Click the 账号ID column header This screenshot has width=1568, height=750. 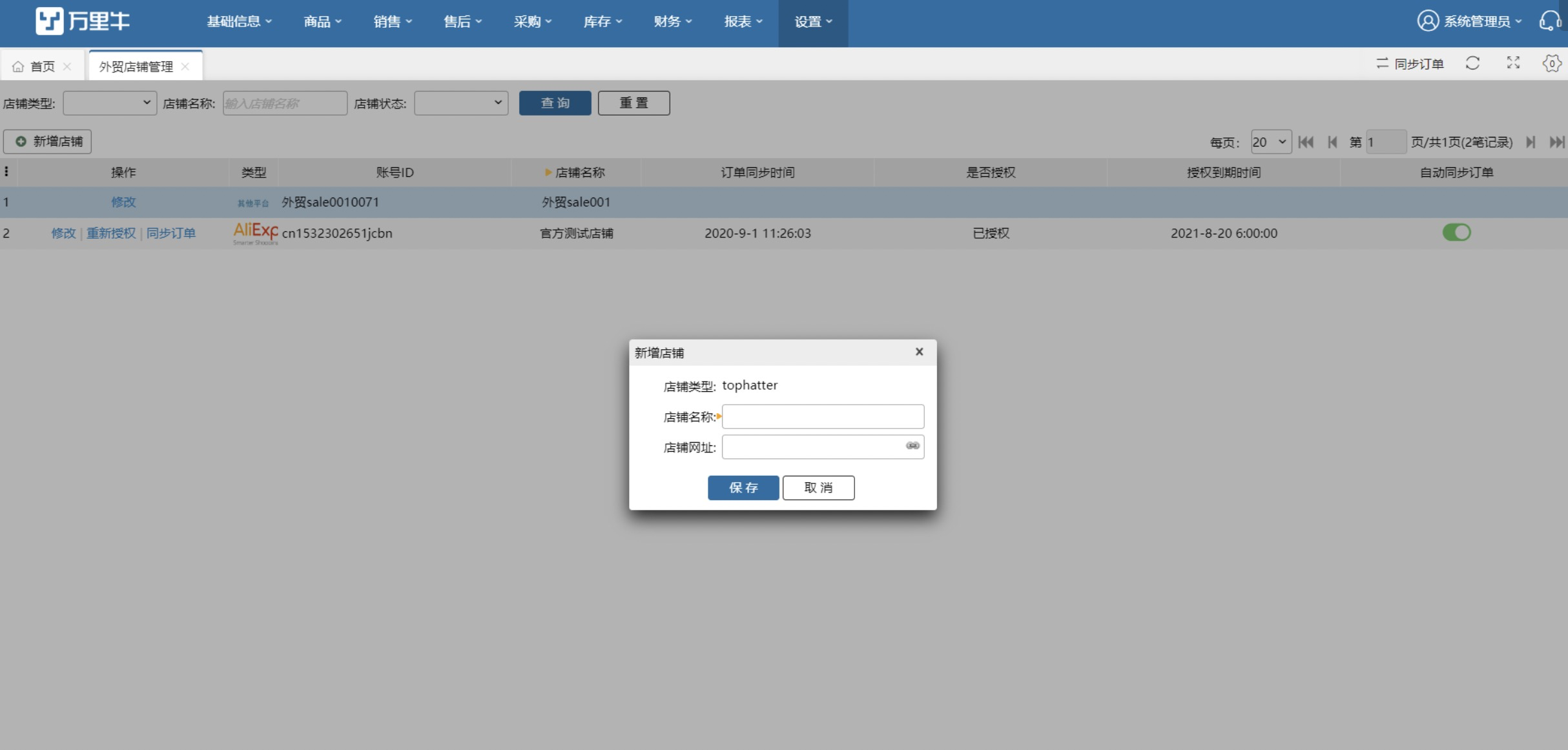(395, 172)
